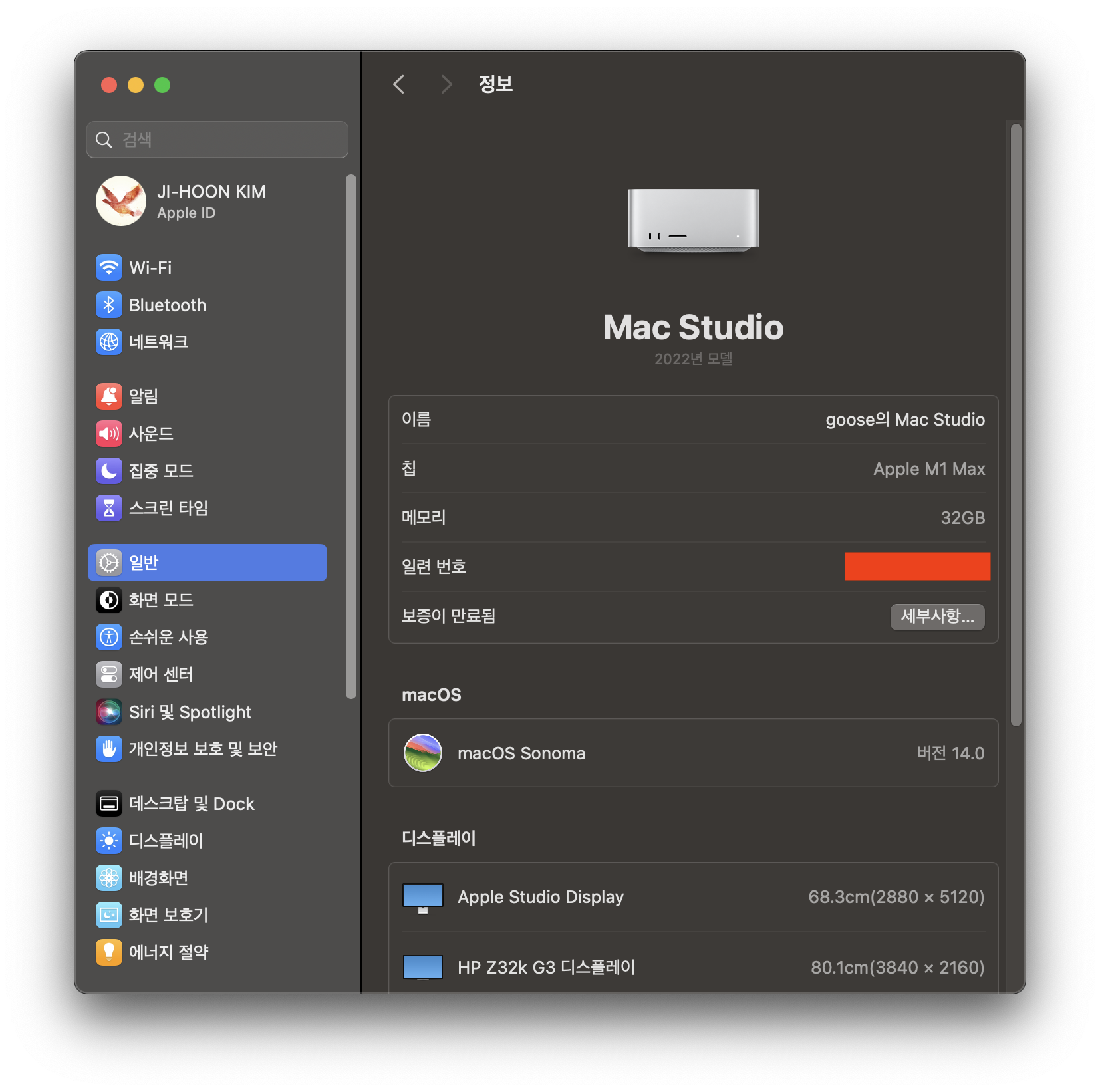This screenshot has width=1100, height=1092.
Task: Click the sidebar vertical scrollbar
Action: 351,436
